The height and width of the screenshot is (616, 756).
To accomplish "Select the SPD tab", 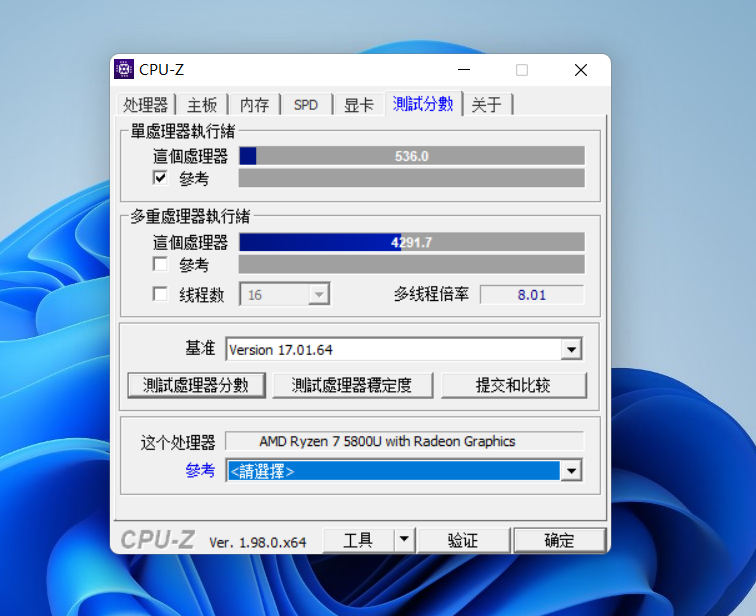I will [x=306, y=105].
